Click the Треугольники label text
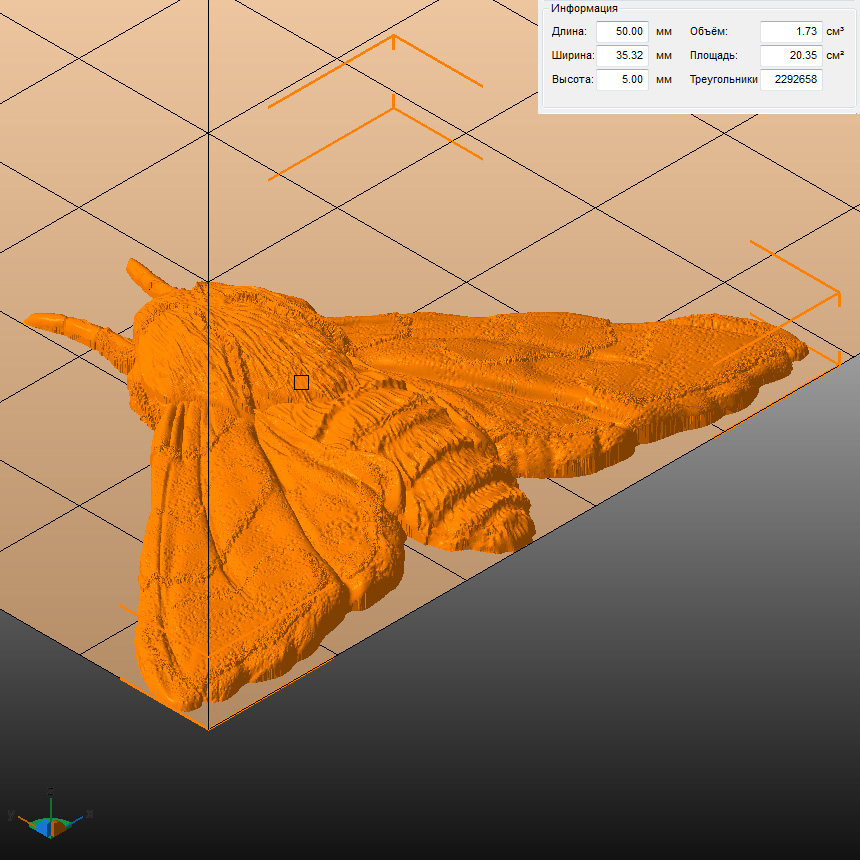The image size is (860, 860). click(x=723, y=80)
